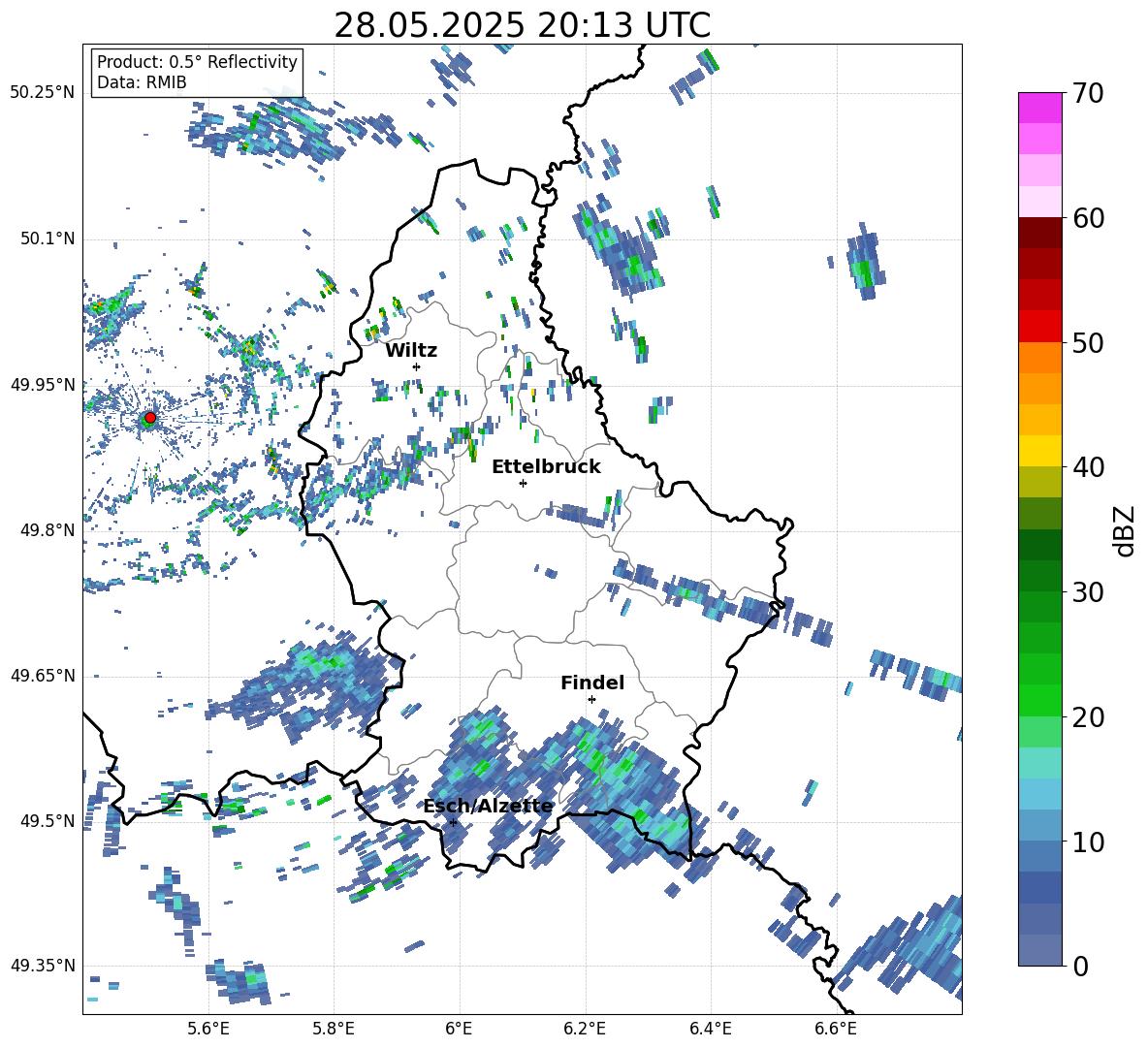This screenshot has width=1148, height=1048.
Task: Click the bright green colorbar segment near 20
Action: [x=1039, y=701]
